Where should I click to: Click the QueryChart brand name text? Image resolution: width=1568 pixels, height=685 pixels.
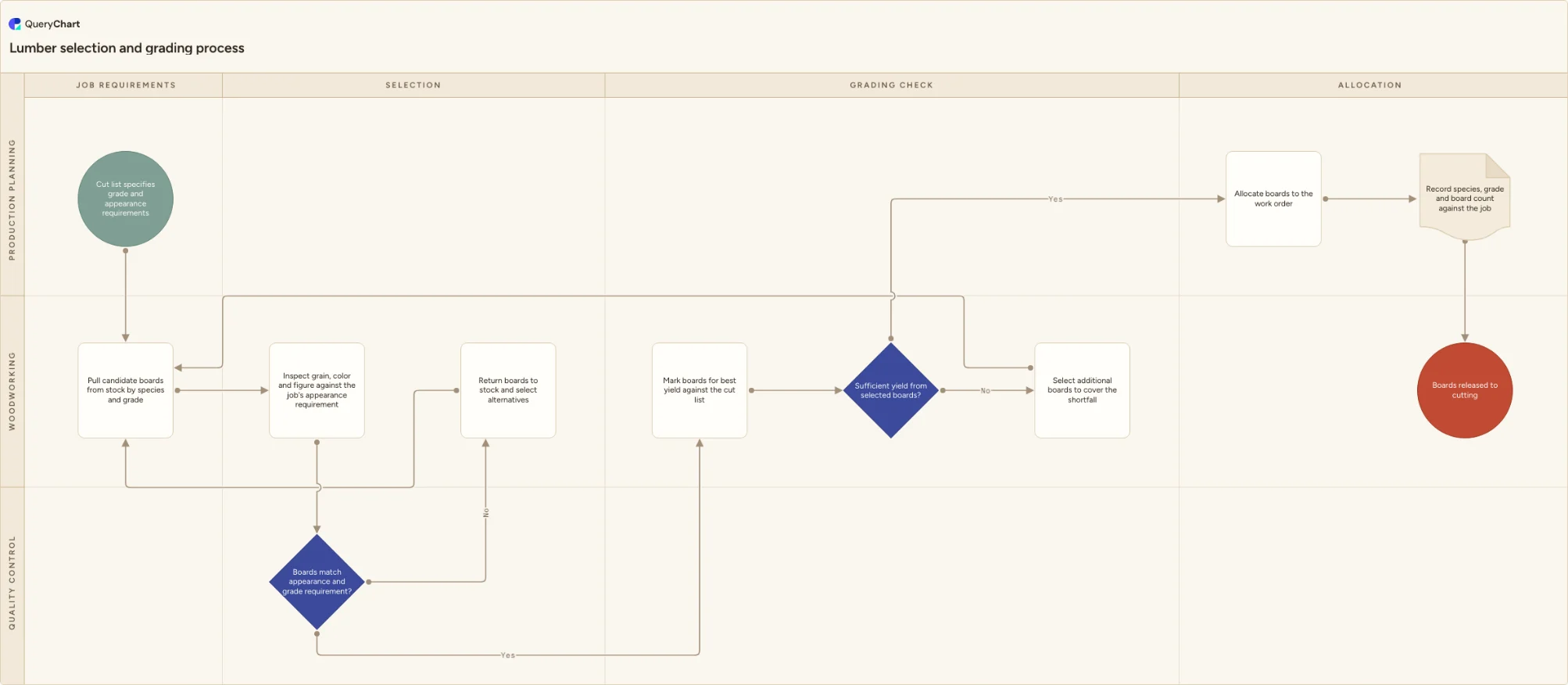click(x=52, y=24)
